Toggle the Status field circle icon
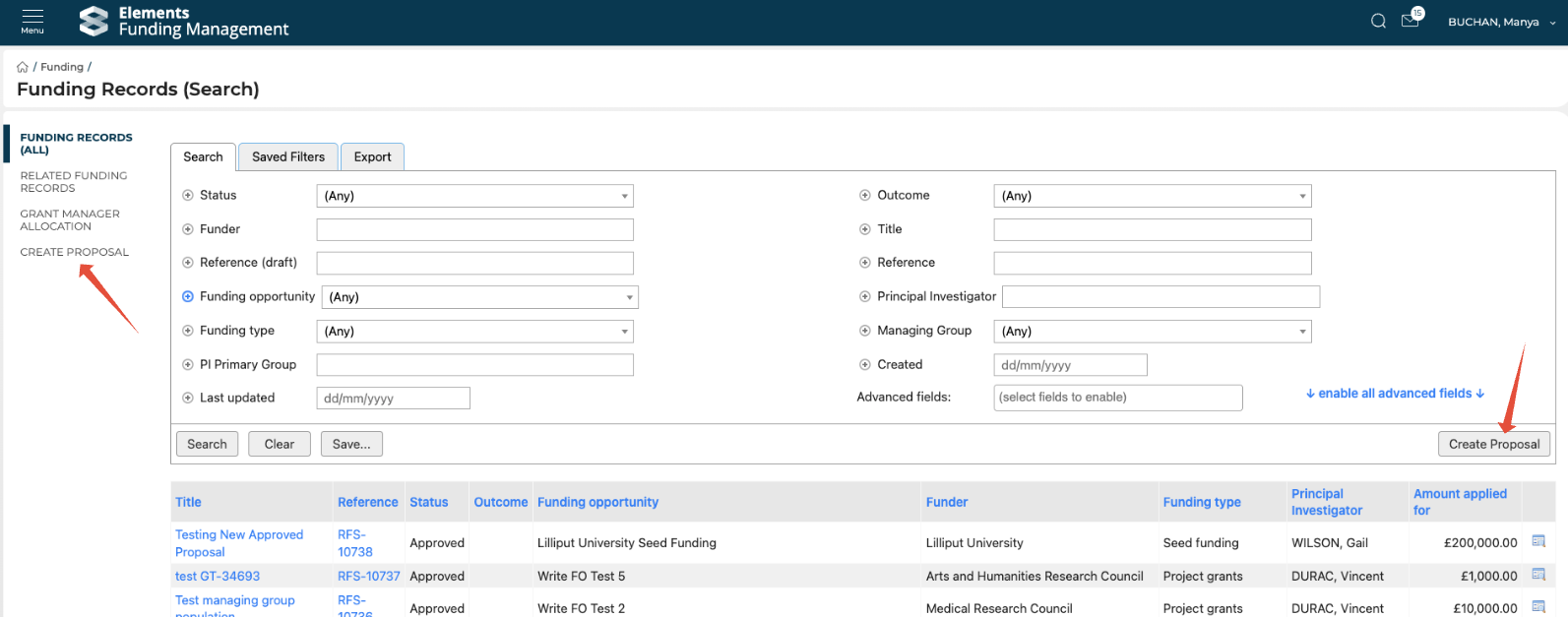1568x617 pixels. pyautogui.click(x=188, y=195)
